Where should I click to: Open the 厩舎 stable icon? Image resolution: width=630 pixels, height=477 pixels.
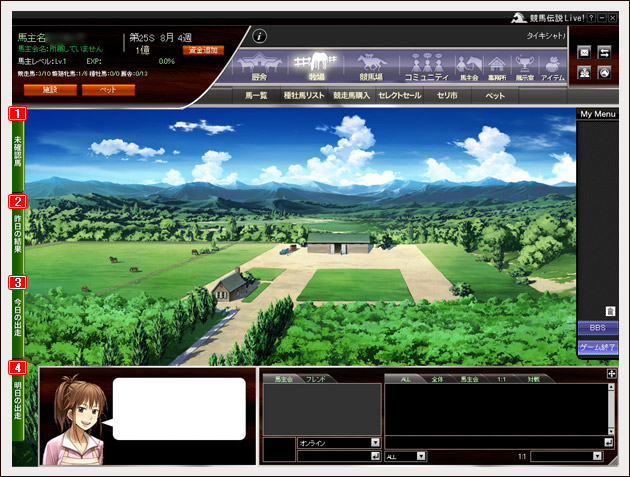(x=259, y=66)
